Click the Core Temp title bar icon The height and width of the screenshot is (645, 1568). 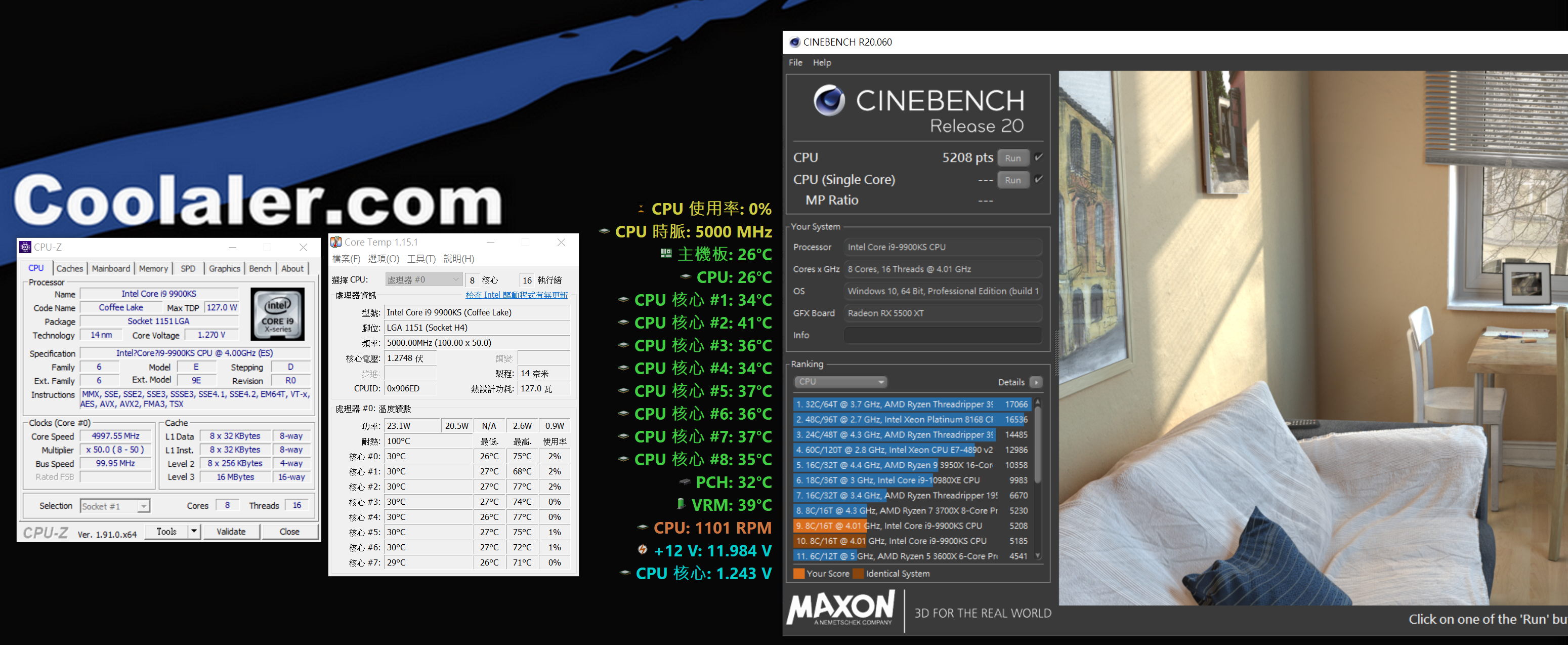click(x=336, y=242)
